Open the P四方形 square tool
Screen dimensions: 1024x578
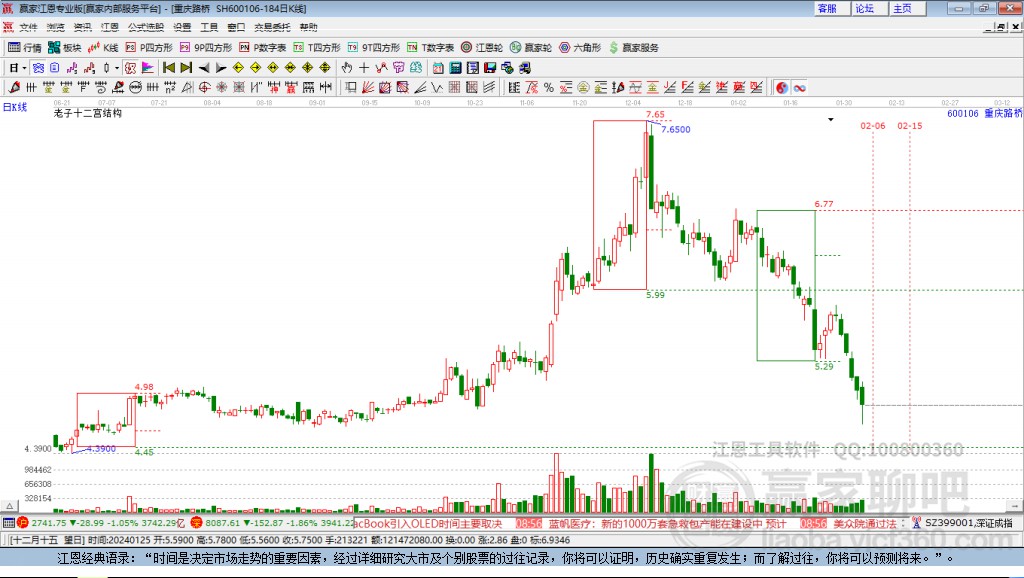(149, 48)
